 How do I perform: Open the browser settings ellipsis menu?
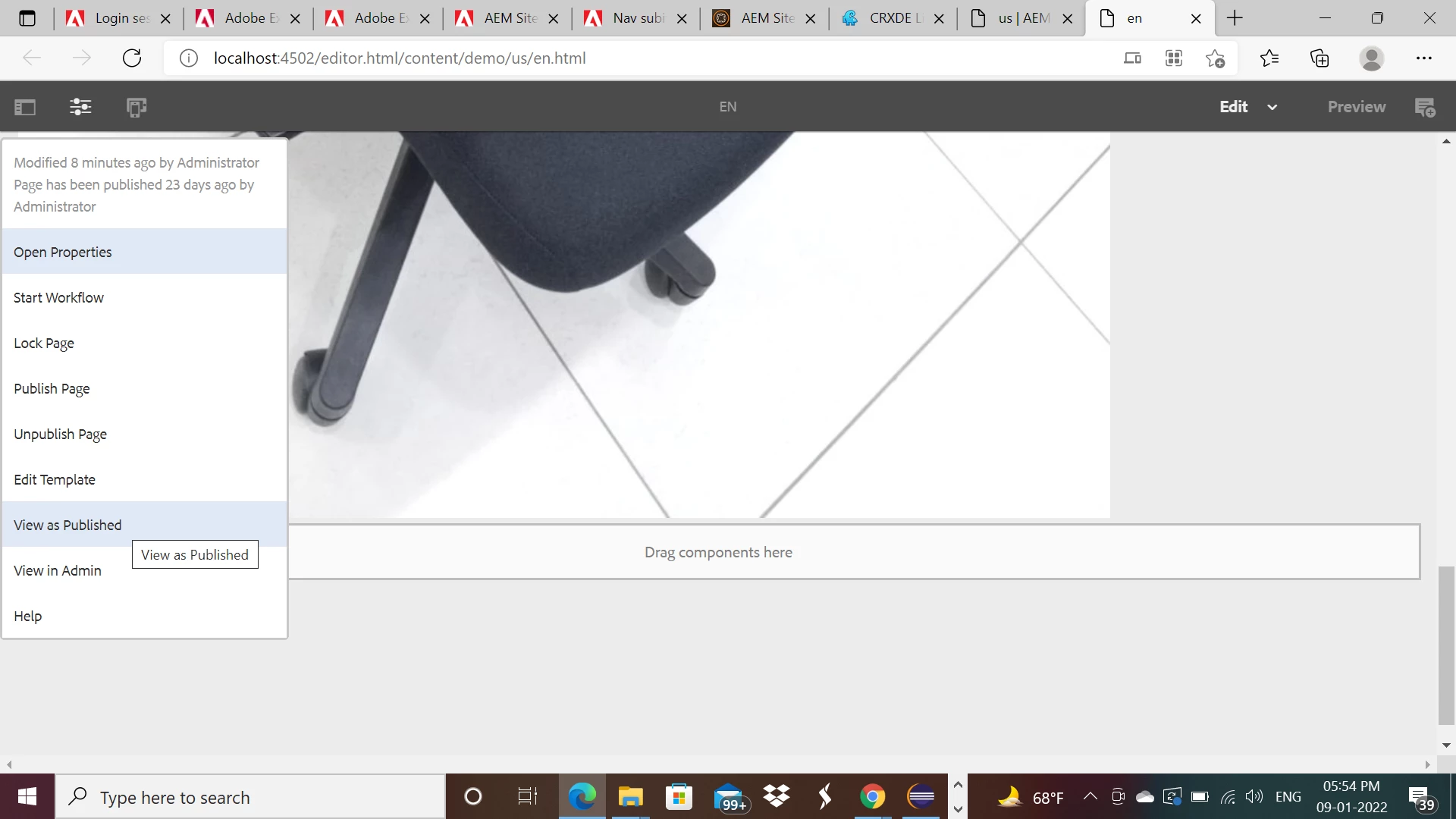pos(1423,58)
